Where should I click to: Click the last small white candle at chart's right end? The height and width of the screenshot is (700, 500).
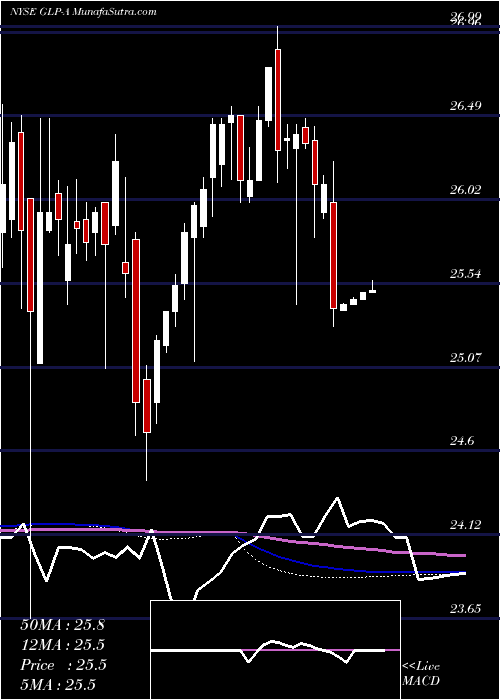(372, 290)
